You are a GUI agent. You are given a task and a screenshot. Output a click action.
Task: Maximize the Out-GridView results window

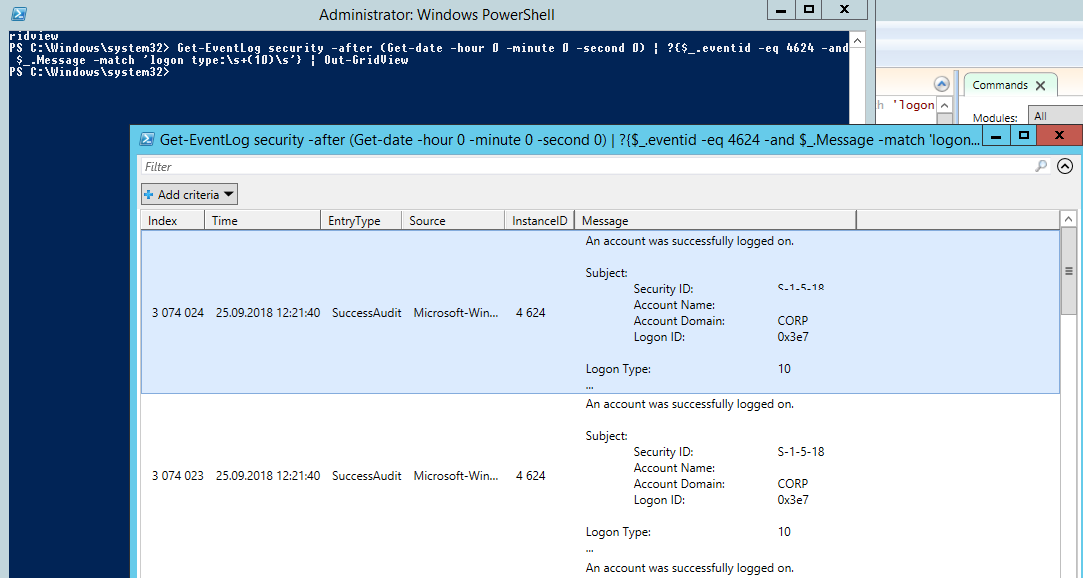coord(1023,135)
